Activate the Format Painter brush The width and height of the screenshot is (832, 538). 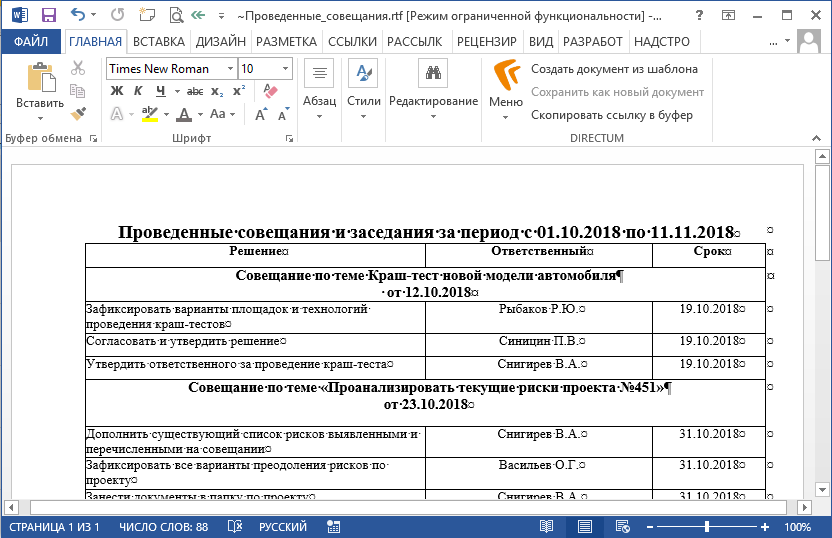(78, 114)
